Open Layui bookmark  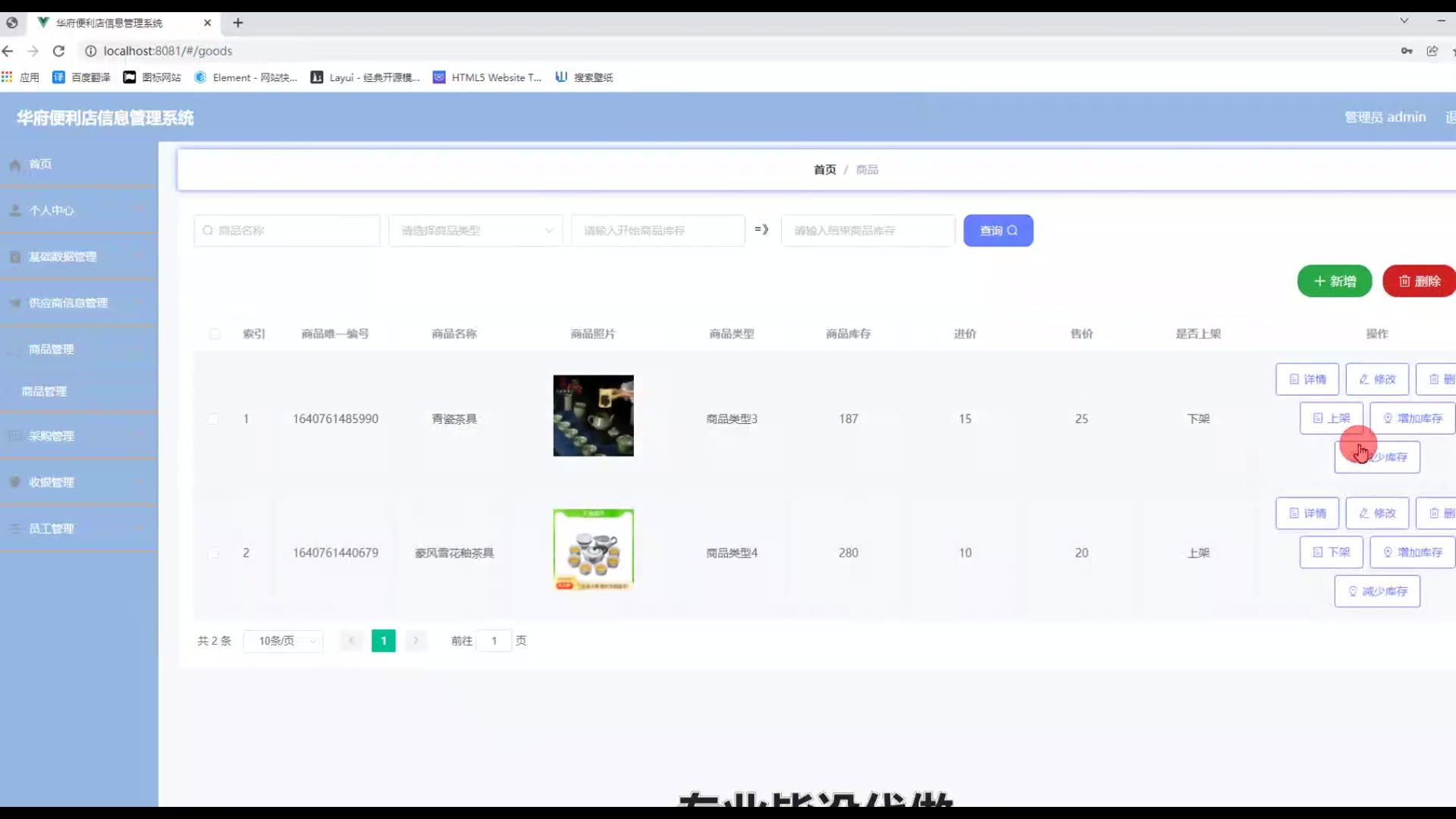click(365, 77)
